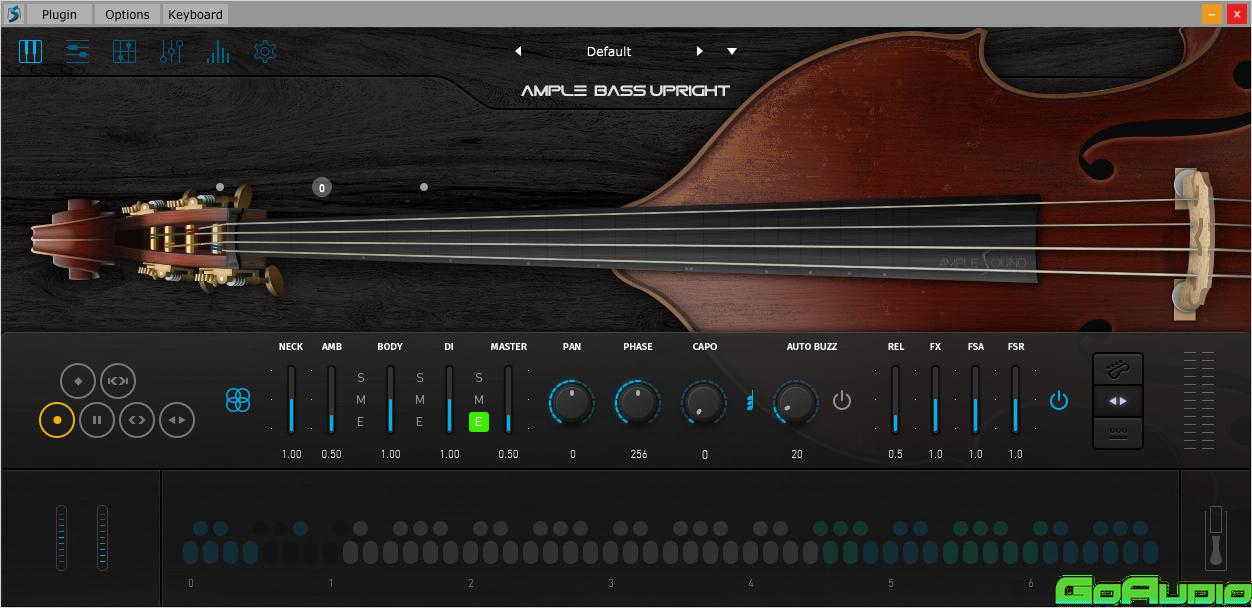The image size is (1252, 608).
Task: Mute the DI channel
Action: [x=479, y=400]
